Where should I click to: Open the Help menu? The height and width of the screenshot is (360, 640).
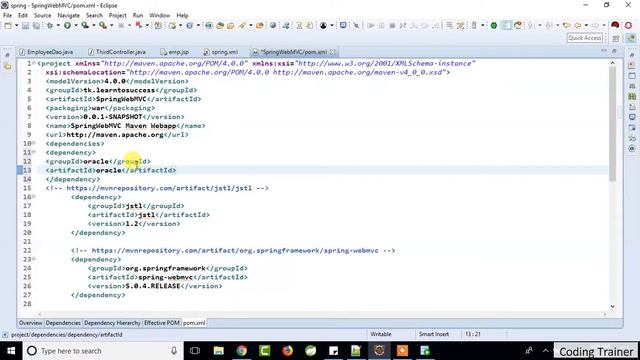[x=182, y=15]
